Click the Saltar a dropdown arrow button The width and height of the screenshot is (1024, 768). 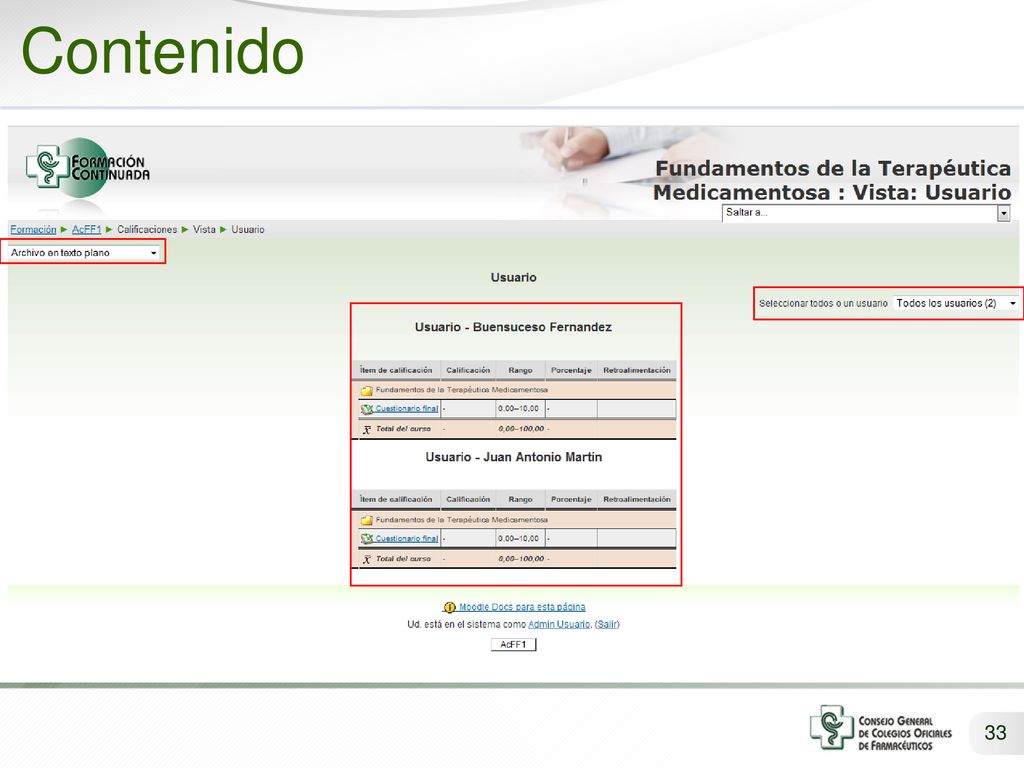(x=1004, y=214)
